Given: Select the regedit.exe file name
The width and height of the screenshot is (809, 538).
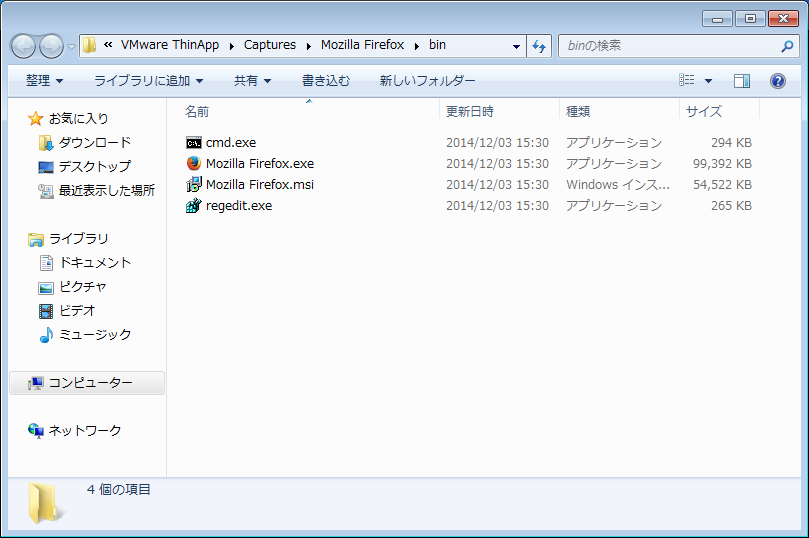Looking at the screenshot, I should click(x=238, y=206).
